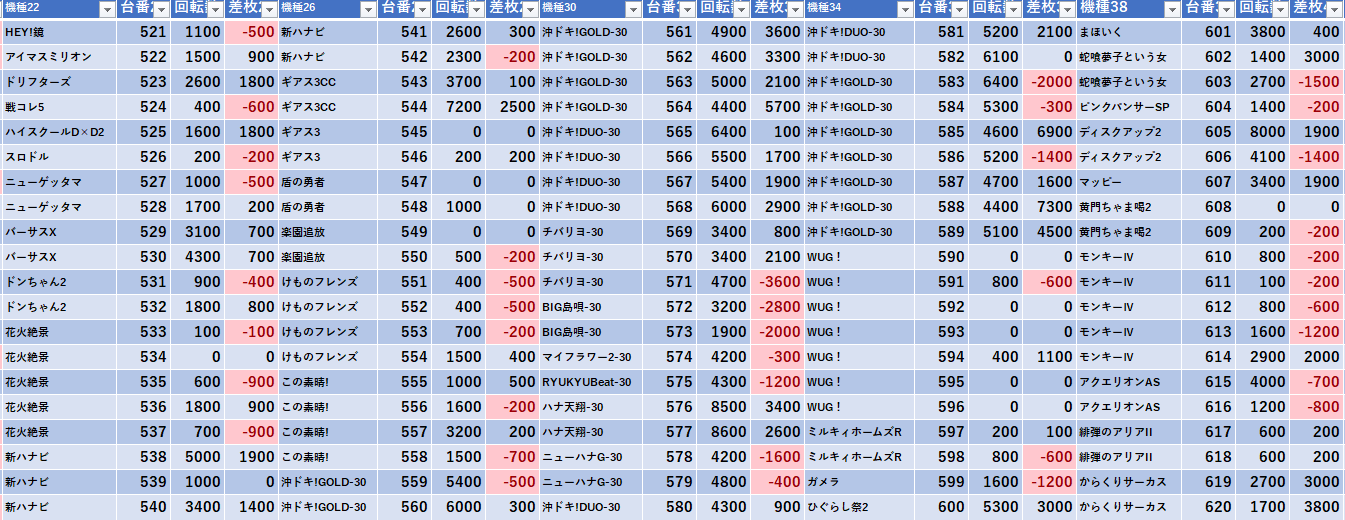Select the '沖ドキ!GOLD-30' cell in row 564

point(590,107)
